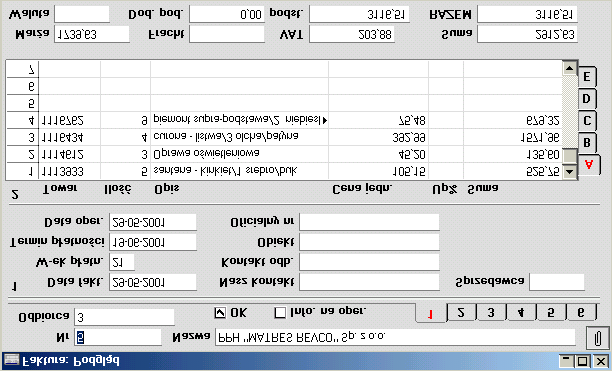Select the 'piemont supra-podstawa' description cell
Image resolution: width=612 pixels, height=371 pixels.
(x=239, y=120)
